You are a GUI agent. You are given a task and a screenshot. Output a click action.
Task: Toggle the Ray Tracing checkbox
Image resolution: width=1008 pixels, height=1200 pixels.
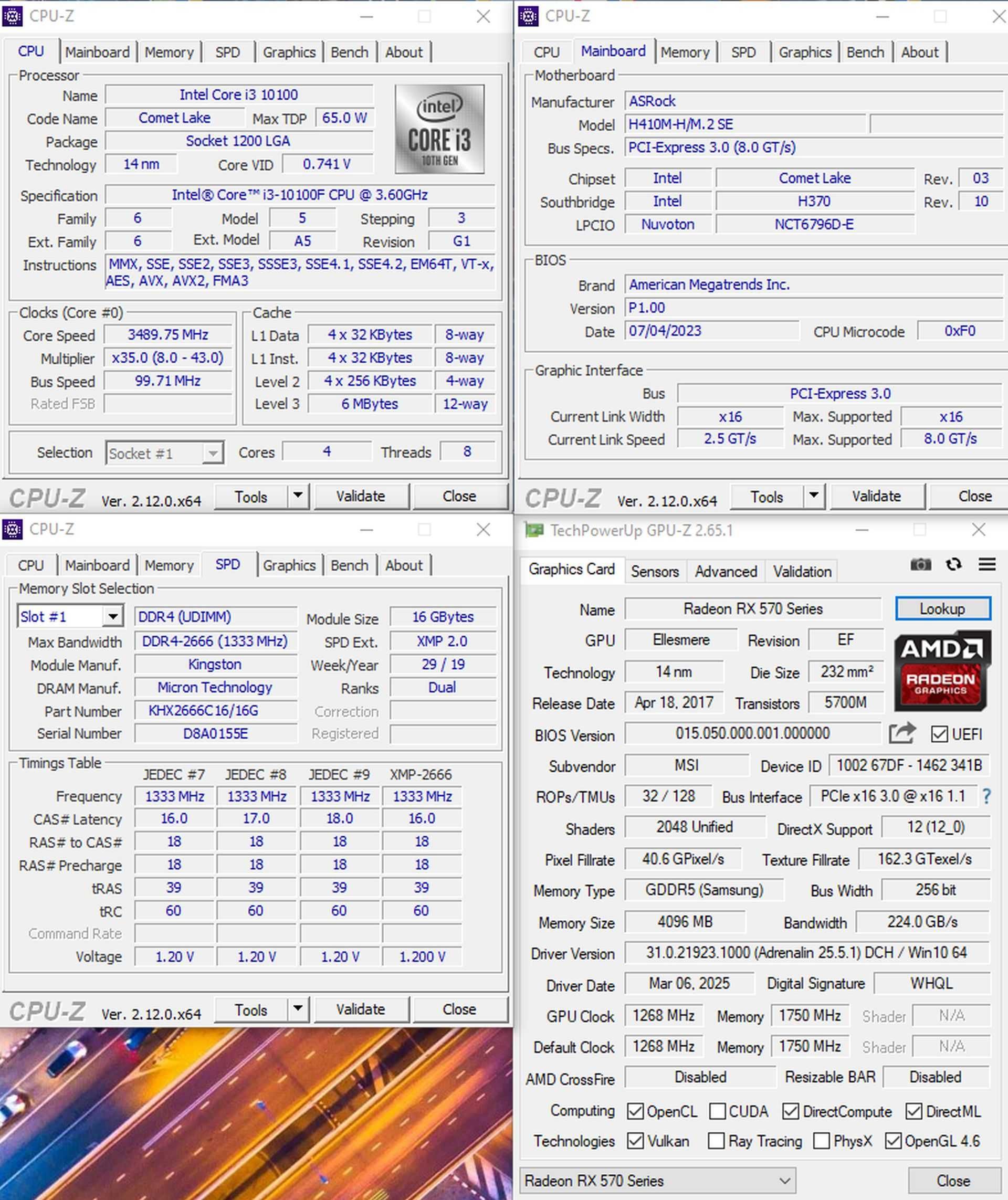point(717,1141)
